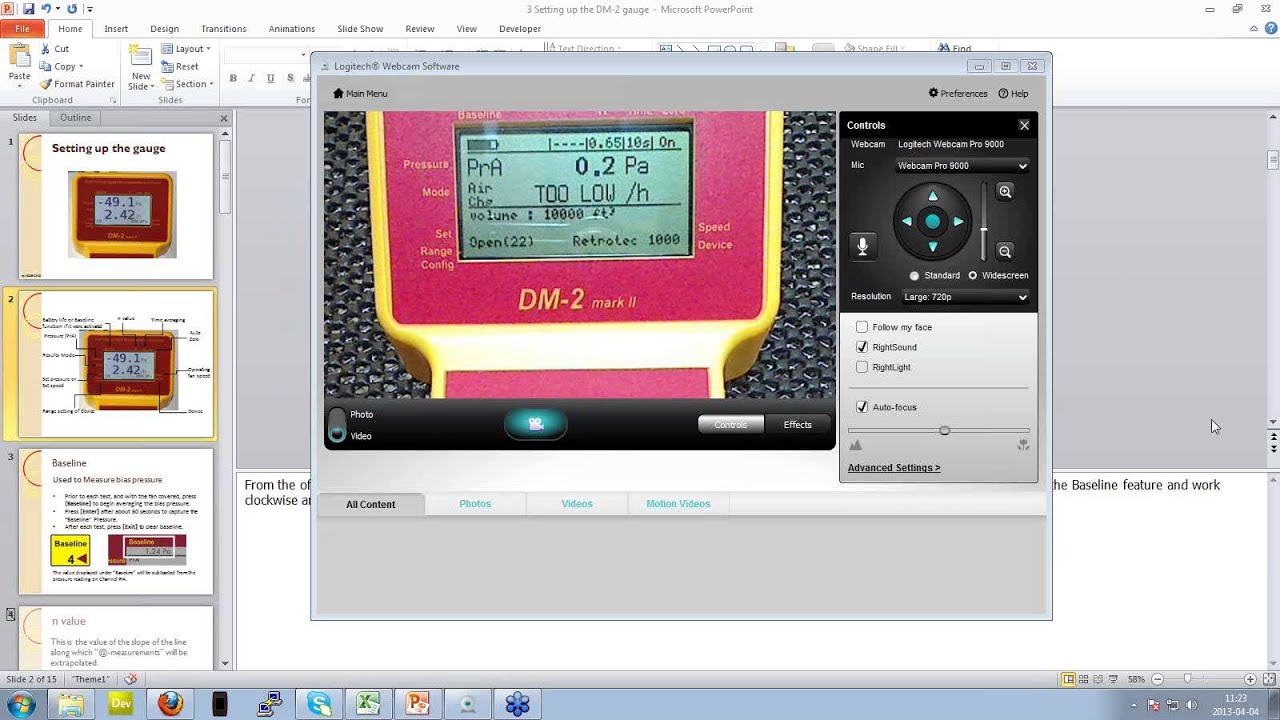Open the File tab
The image size is (1280, 720).
pyautogui.click(x=21, y=29)
